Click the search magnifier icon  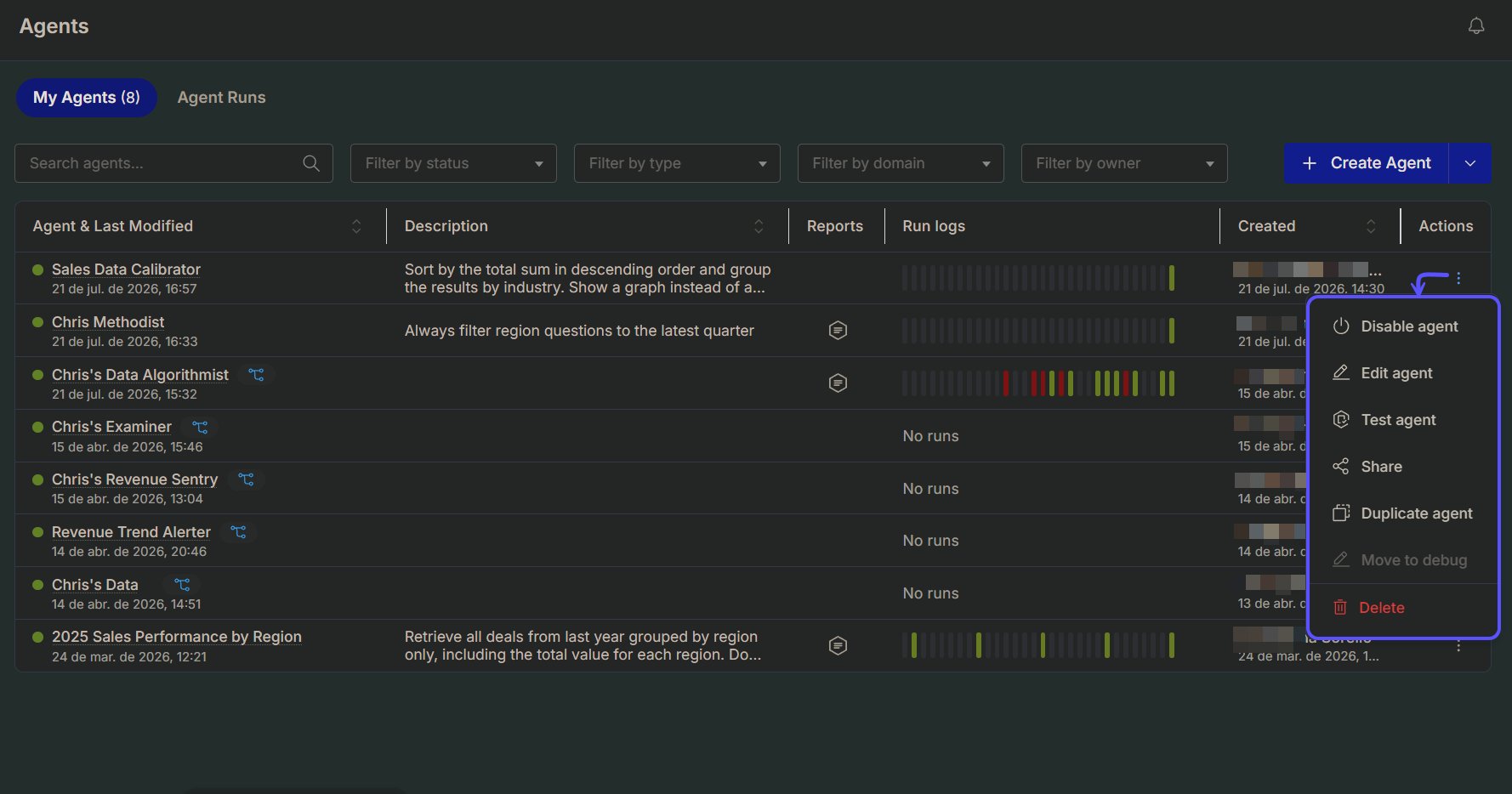[x=311, y=163]
